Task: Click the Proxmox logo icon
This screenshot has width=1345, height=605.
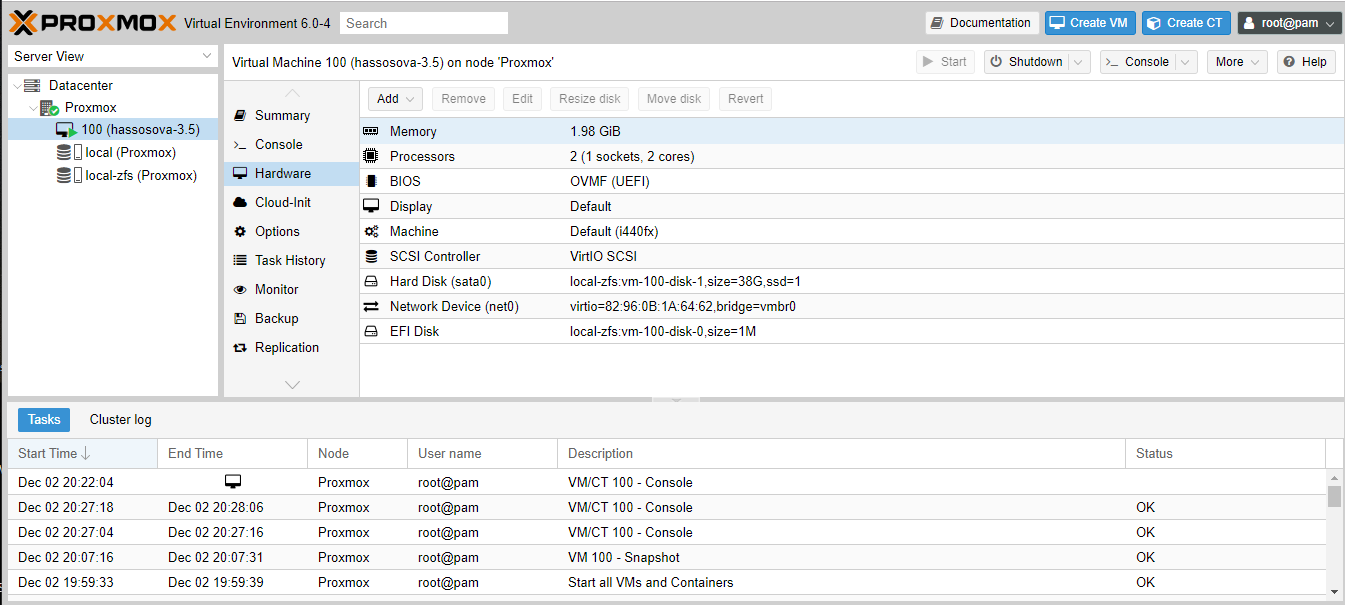Action: click(24, 22)
